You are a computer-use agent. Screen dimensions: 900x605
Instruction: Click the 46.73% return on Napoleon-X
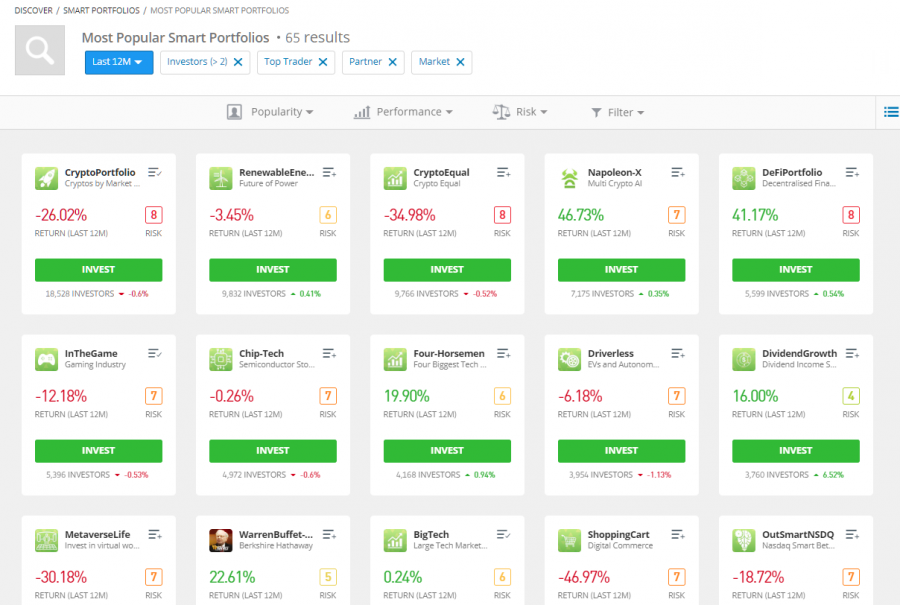click(x=581, y=215)
